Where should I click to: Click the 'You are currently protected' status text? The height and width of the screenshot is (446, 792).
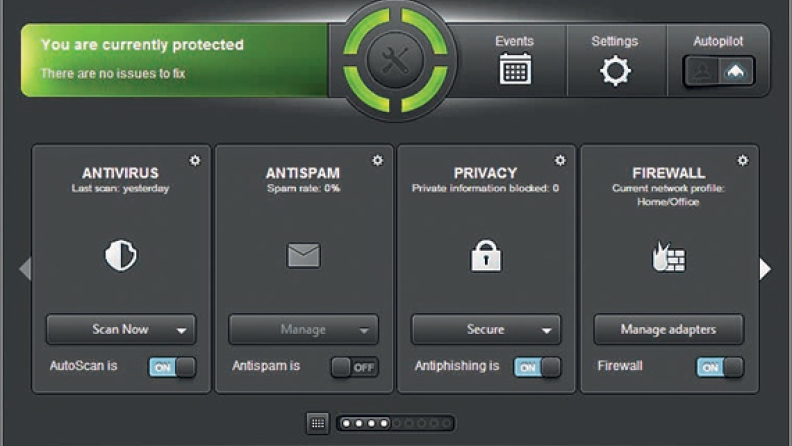(x=142, y=45)
